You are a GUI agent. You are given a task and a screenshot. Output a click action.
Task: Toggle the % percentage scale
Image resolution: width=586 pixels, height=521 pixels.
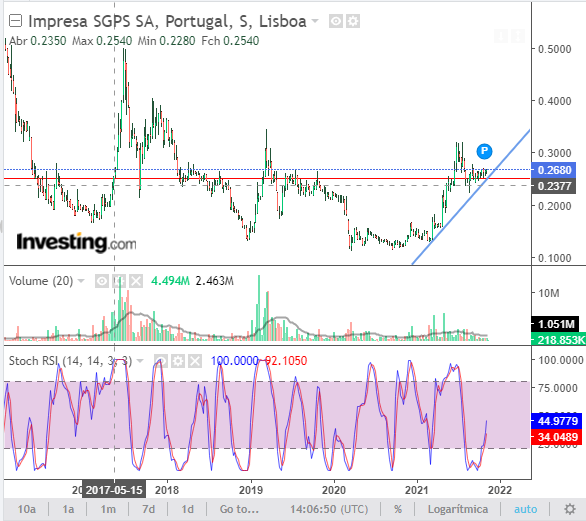398,509
